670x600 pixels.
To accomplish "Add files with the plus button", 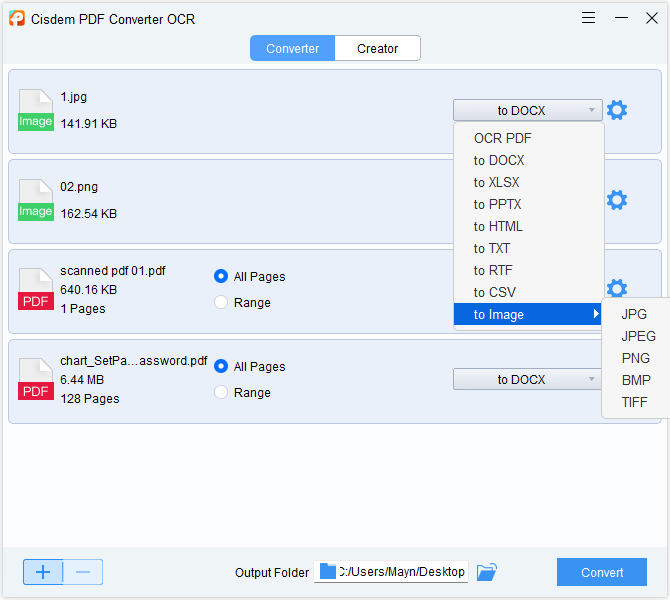I will point(43,572).
